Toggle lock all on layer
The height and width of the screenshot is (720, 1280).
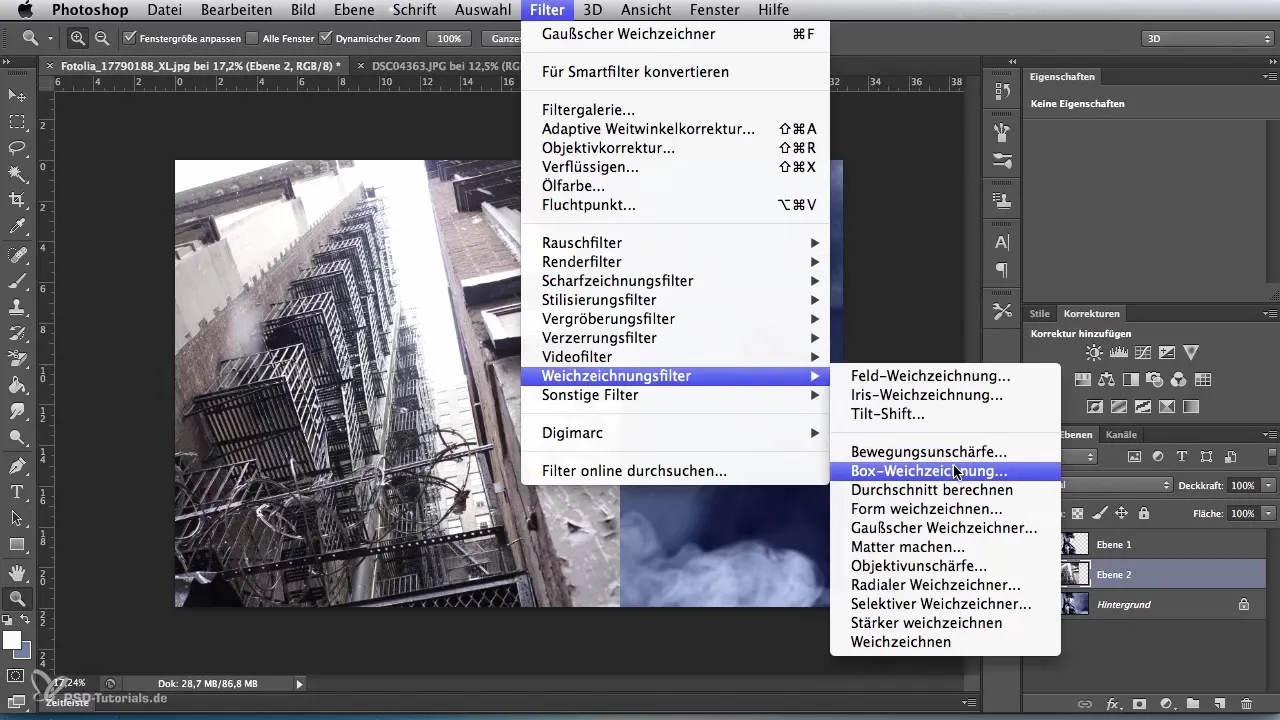(x=1144, y=513)
